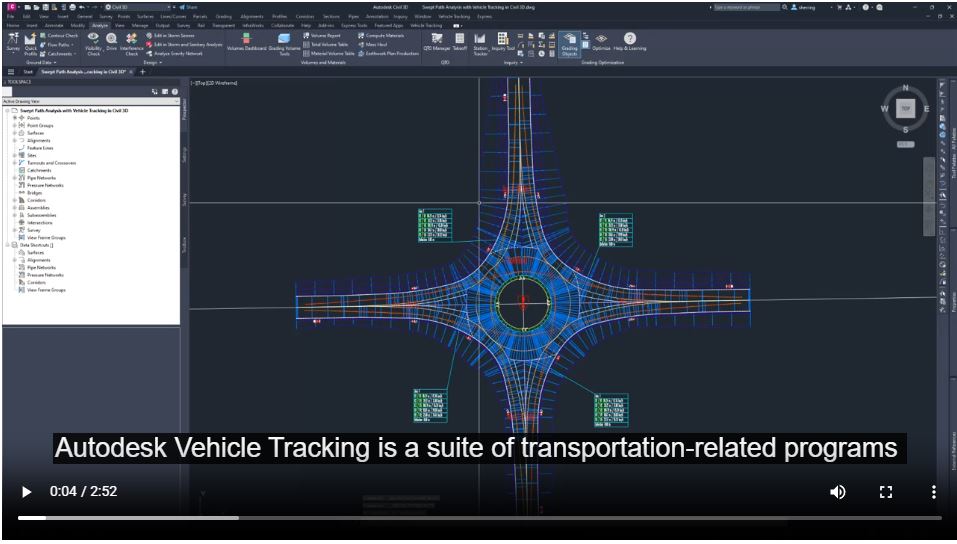957x544 pixels.
Task: Click the Optimize grading icon
Action: click(x=601, y=42)
